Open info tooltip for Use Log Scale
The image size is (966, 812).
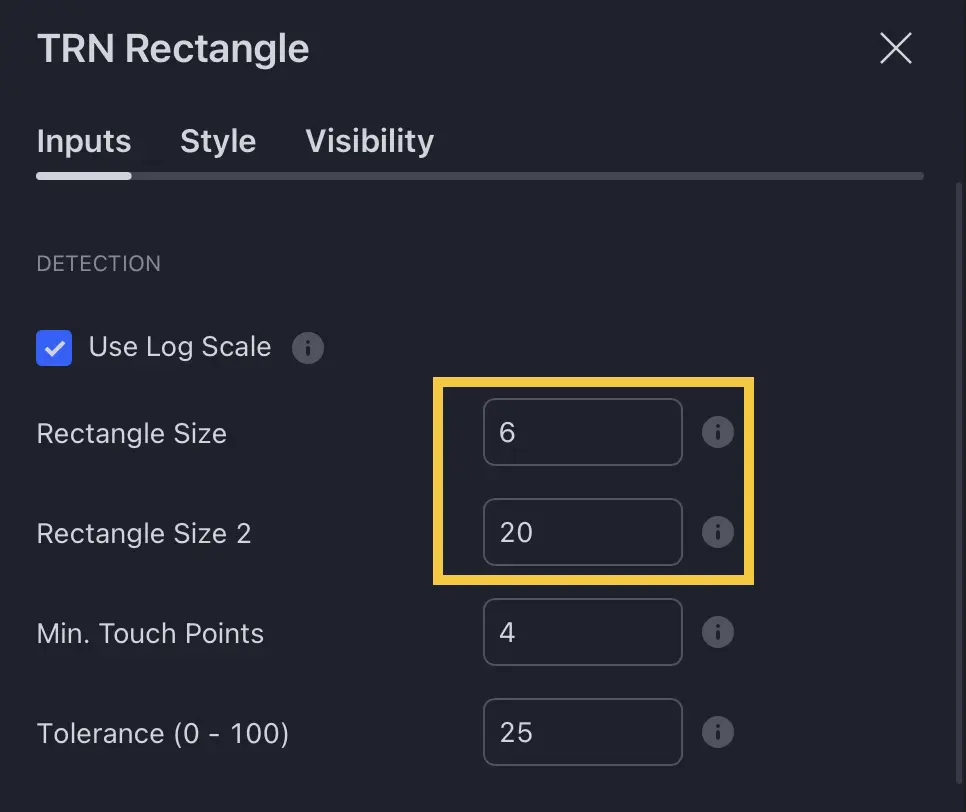click(x=308, y=348)
